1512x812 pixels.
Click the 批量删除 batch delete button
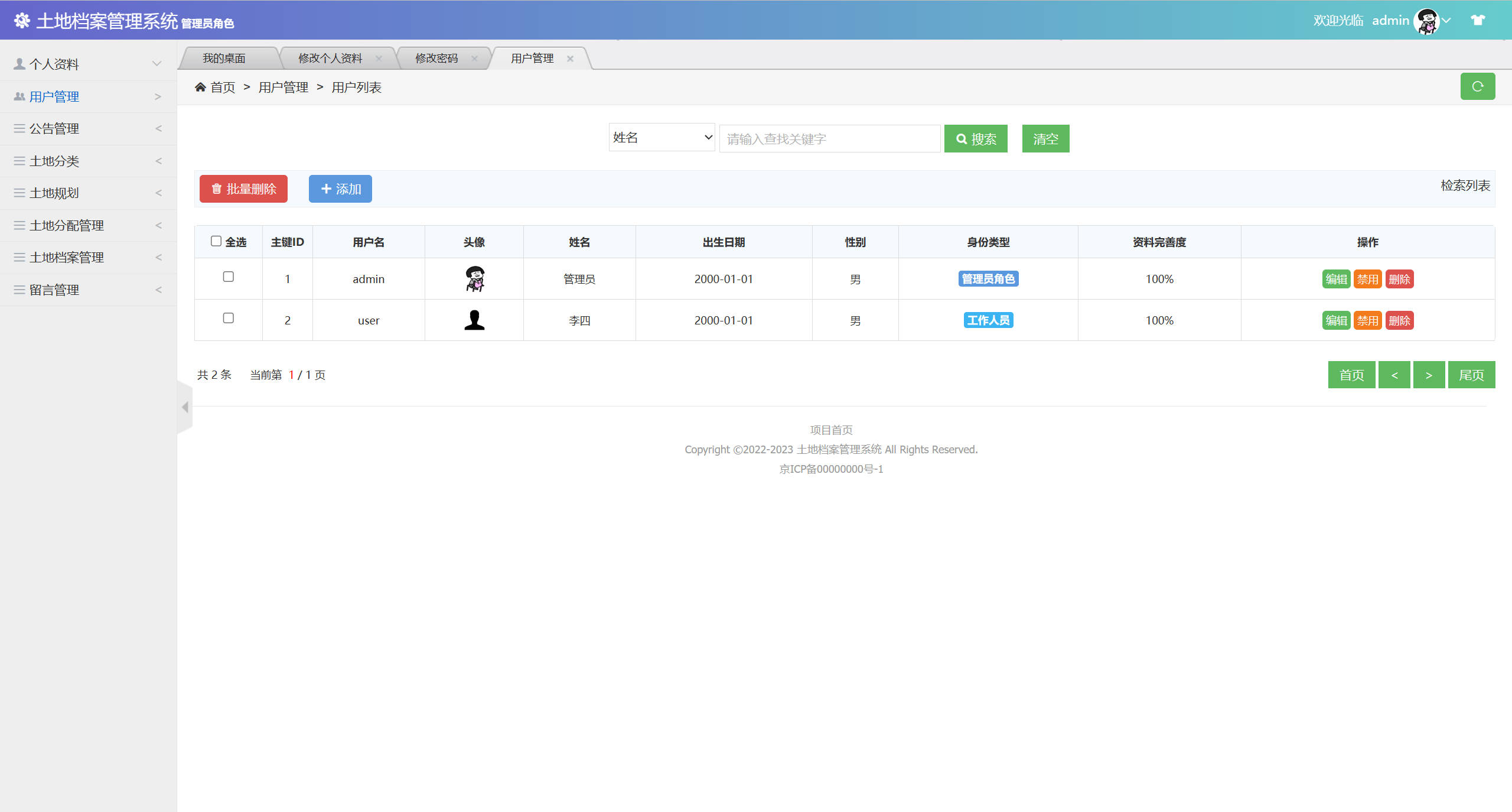pyautogui.click(x=243, y=189)
